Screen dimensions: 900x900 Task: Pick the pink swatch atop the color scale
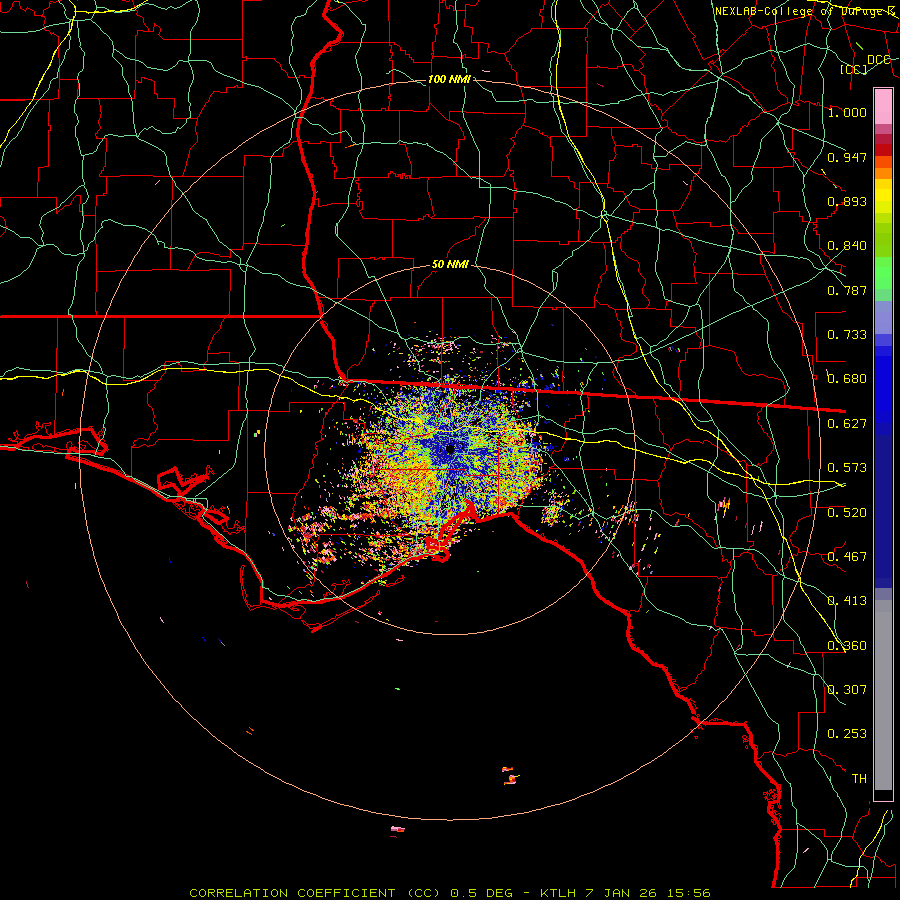pyautogui.click(x=883, y=107)
